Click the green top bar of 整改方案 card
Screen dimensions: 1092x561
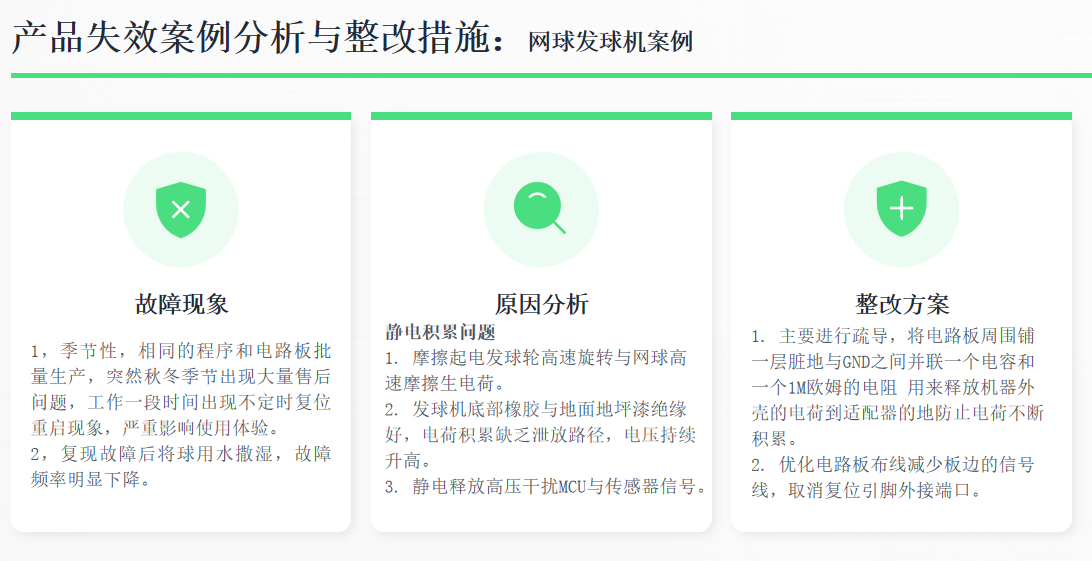tap(901, 116)
